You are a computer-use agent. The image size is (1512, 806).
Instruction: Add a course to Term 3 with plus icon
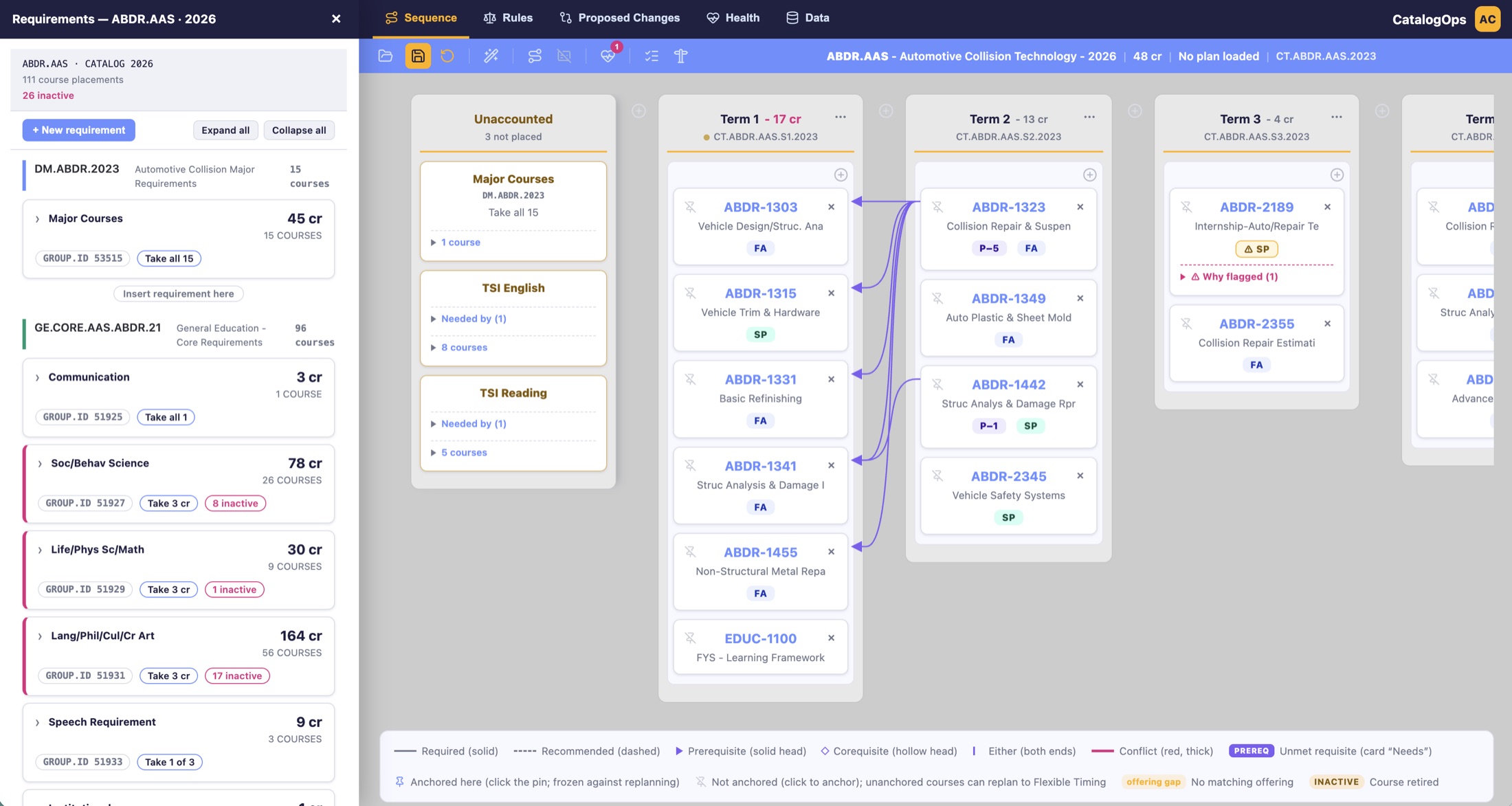coord(1337,175)
